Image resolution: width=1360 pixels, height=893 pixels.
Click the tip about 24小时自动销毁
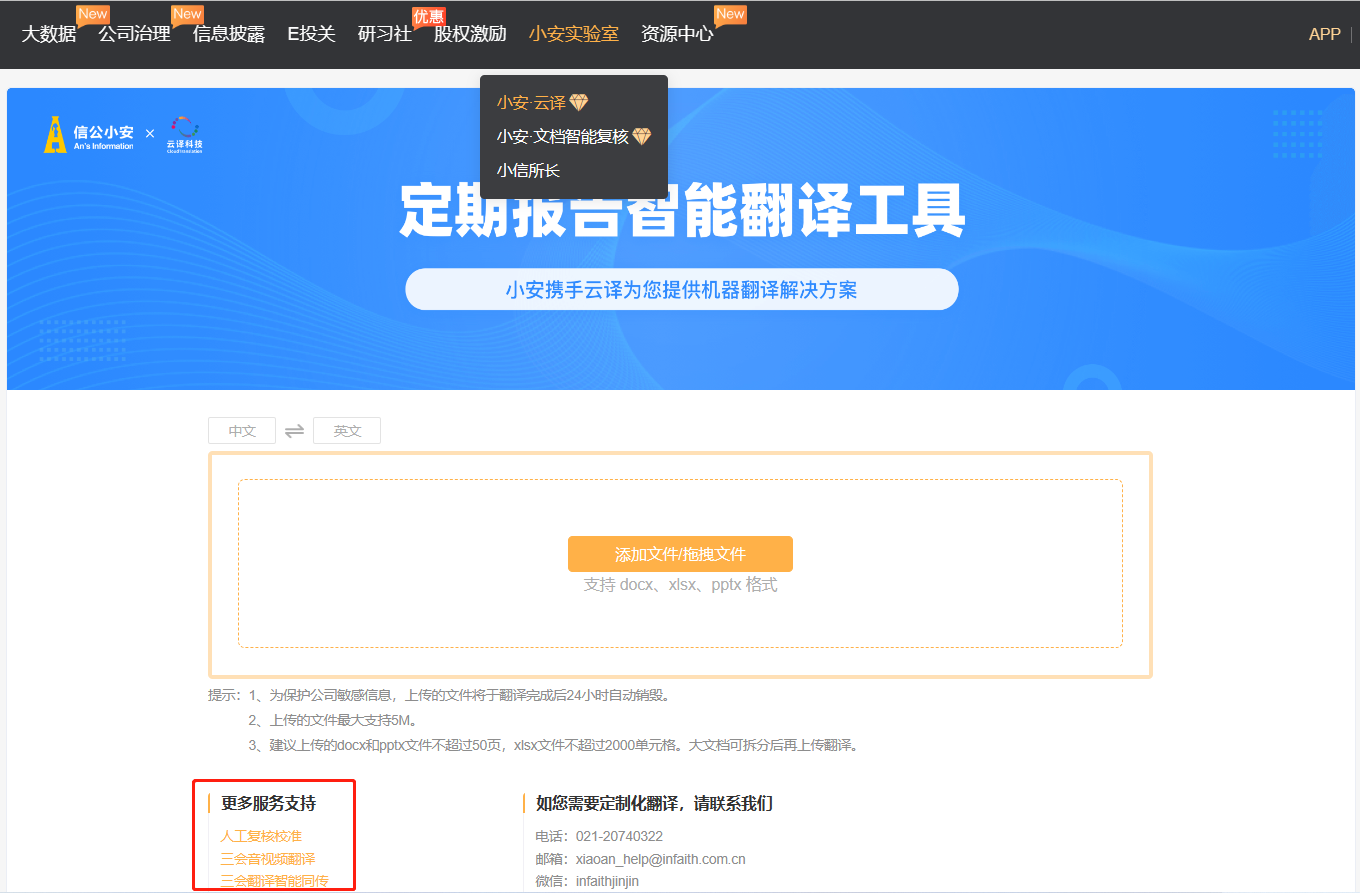tap(459, 695)
